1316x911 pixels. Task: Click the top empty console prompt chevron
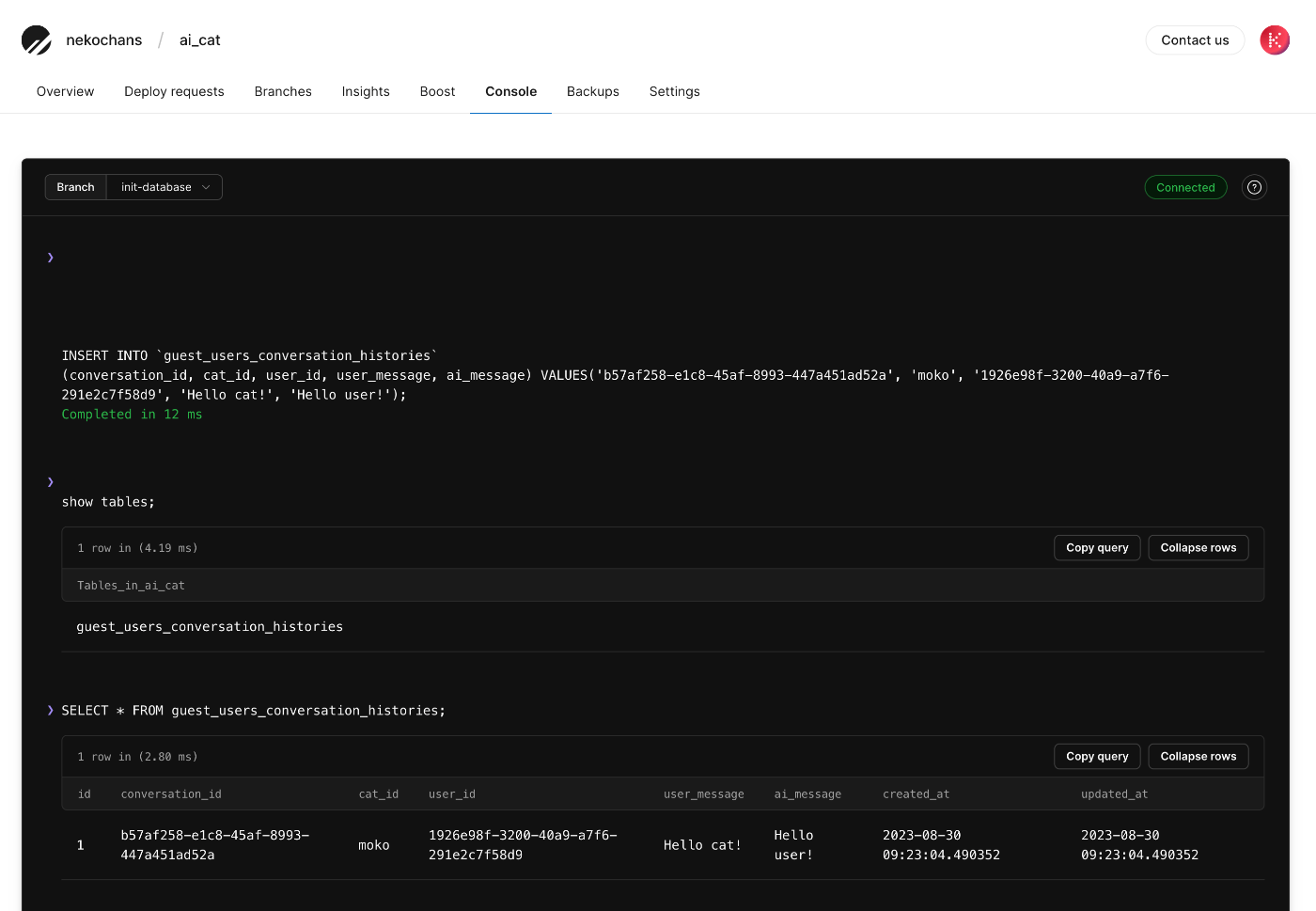pyautogui.click(x=51, y=258)
